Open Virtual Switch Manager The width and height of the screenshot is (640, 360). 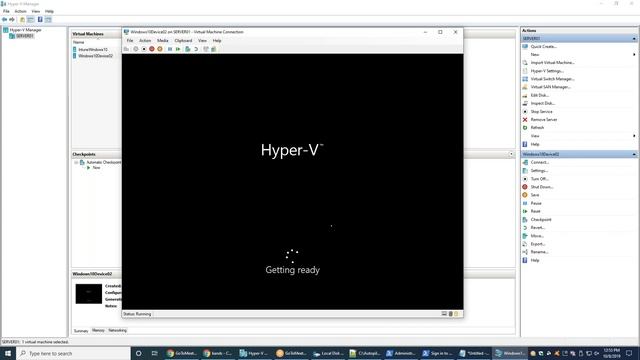click(552, 79)
